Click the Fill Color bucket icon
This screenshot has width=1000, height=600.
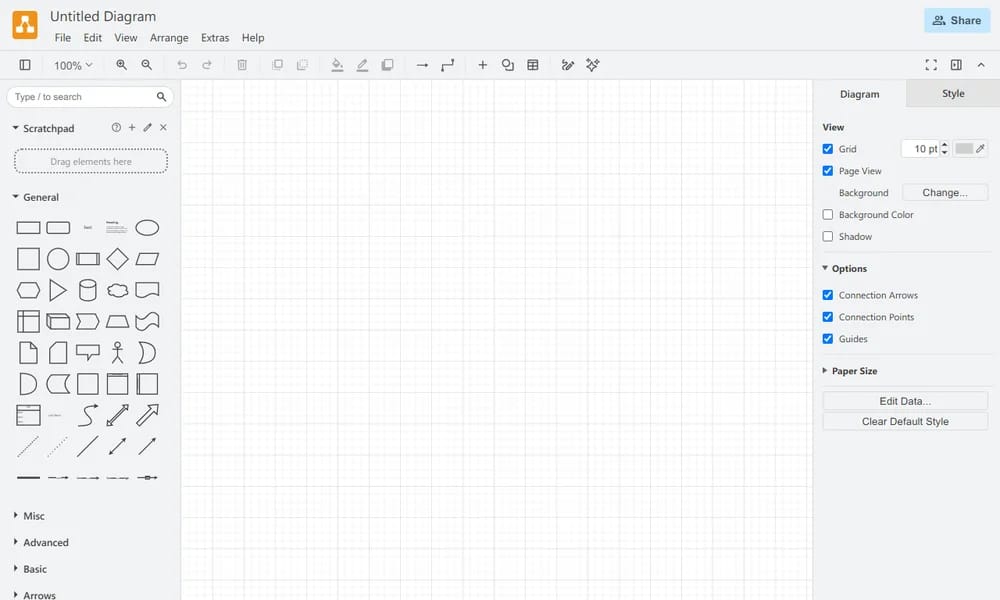tap(337, 65)
